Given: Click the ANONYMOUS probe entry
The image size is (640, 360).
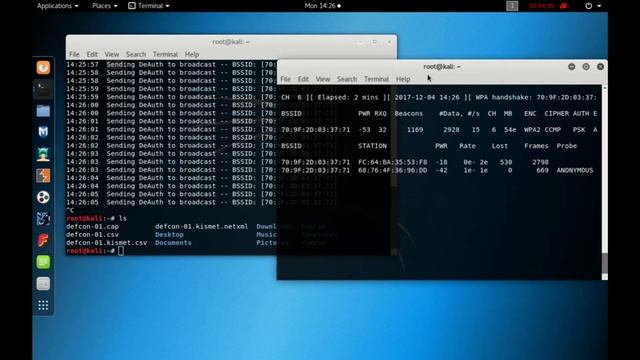Looking at the screenshot, I should click(x=575, y=170).
